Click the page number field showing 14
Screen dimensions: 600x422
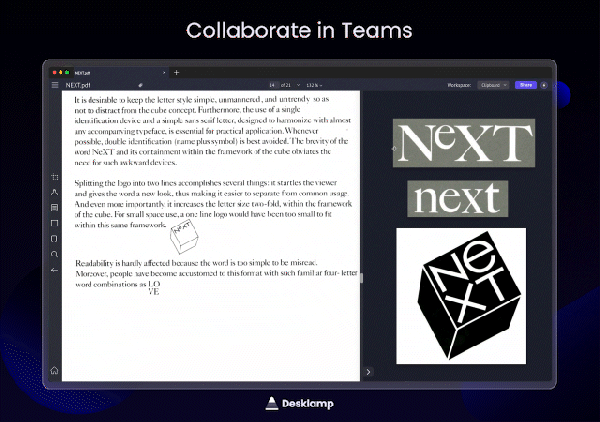click(272, 85)
